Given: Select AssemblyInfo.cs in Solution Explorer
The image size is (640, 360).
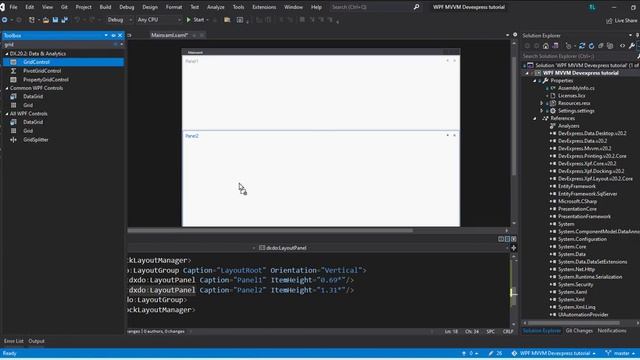Looking at the screenshot, I should 576,88.
